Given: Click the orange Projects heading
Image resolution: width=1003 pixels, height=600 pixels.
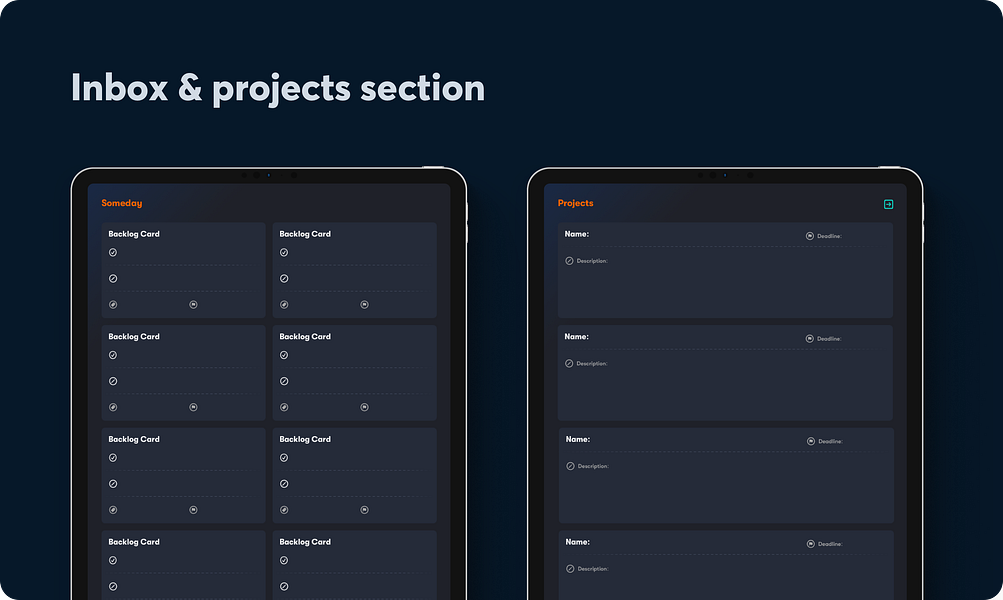Looking at the screenshot, I should (576, 203).
